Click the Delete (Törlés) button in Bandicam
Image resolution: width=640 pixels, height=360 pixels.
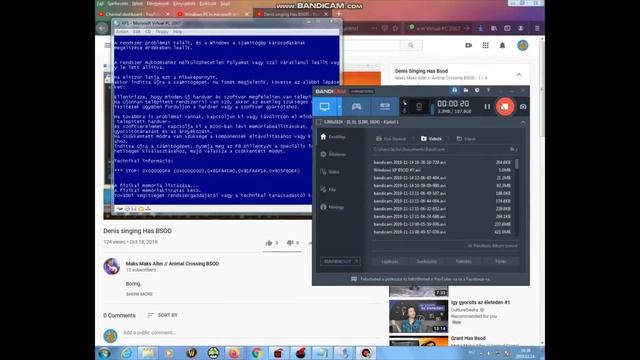coord(500,261)
